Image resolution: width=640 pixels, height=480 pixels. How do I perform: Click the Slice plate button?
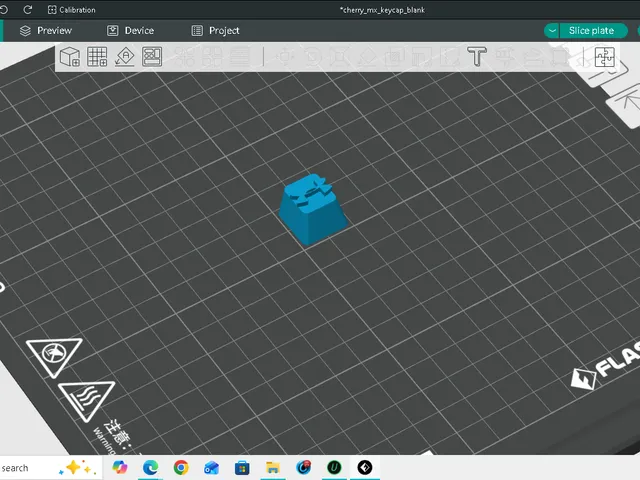coord(593,31)
